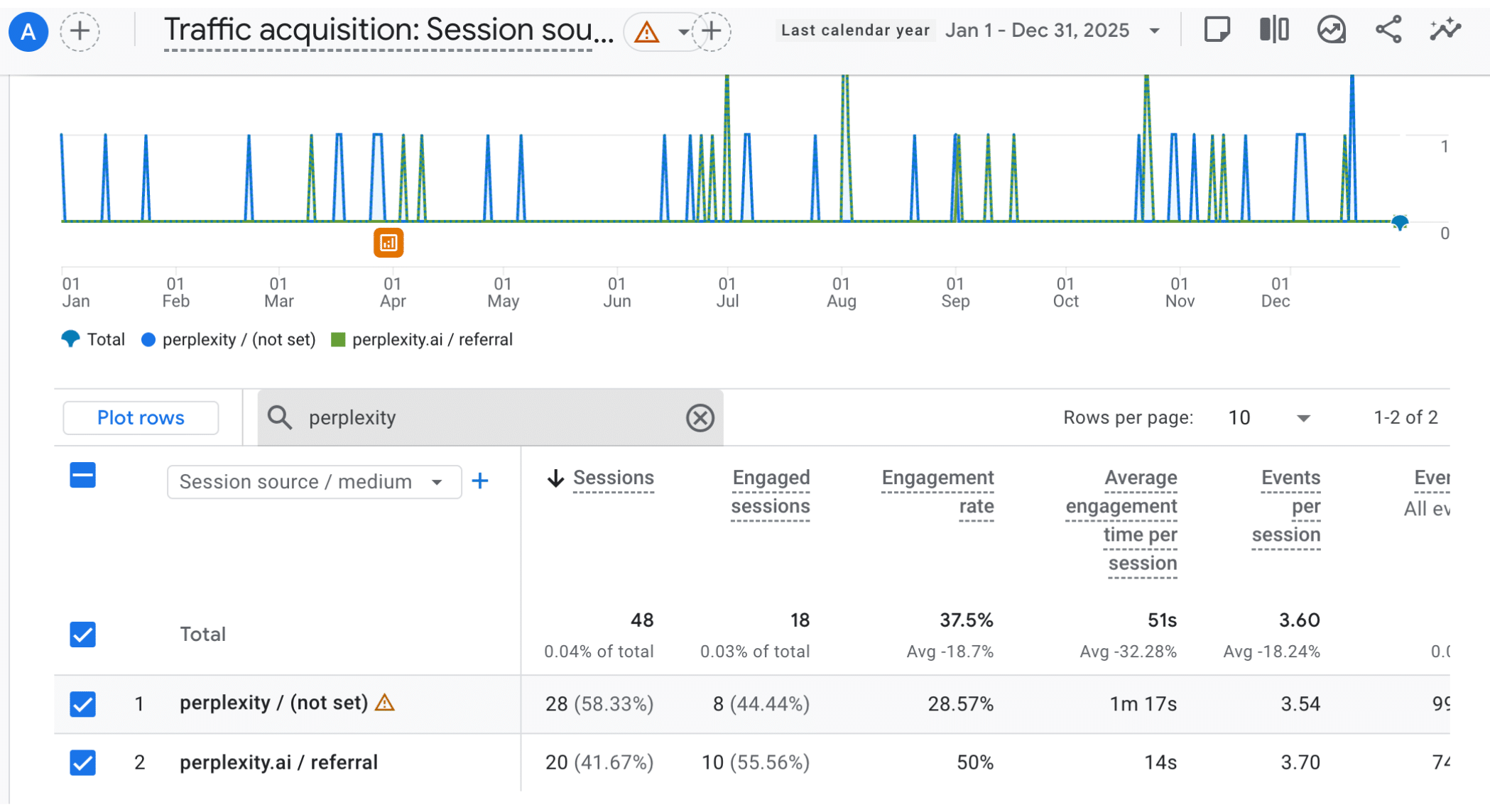Open the annotations note icon
Viewport: 1490px width, 812px height.
(1217, 30)
